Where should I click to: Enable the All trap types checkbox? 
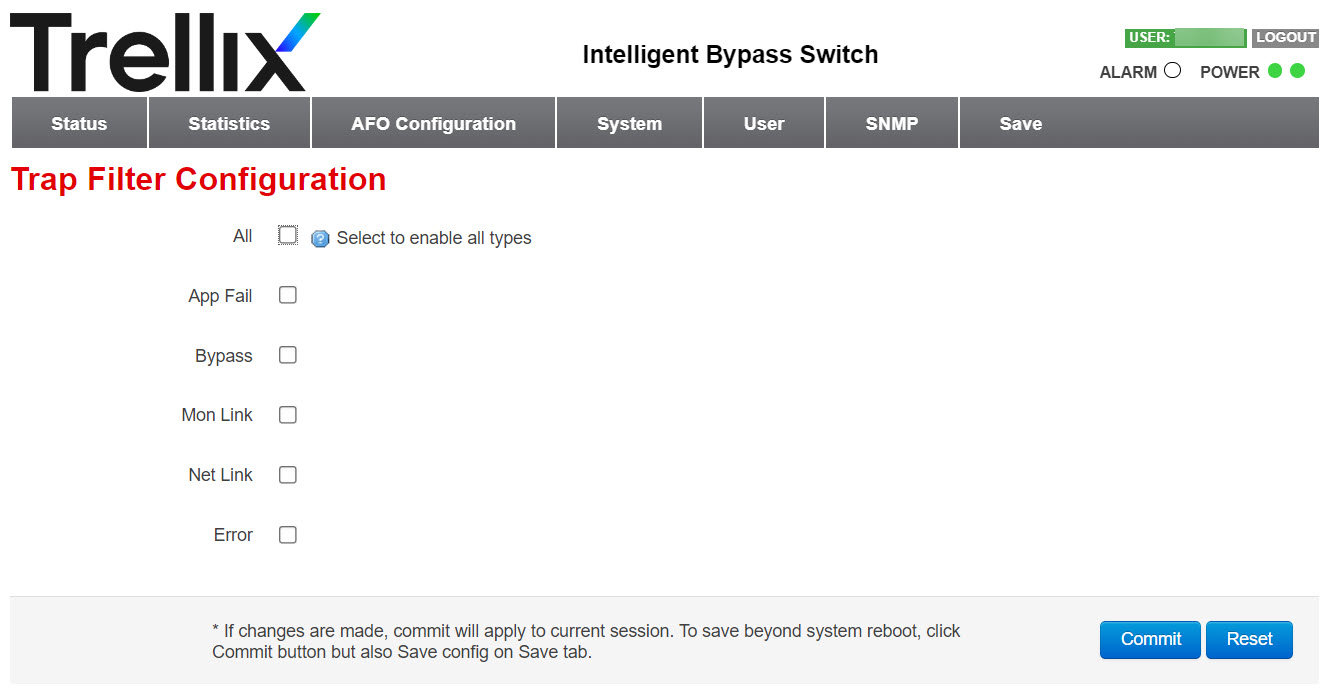coord(288,235)
